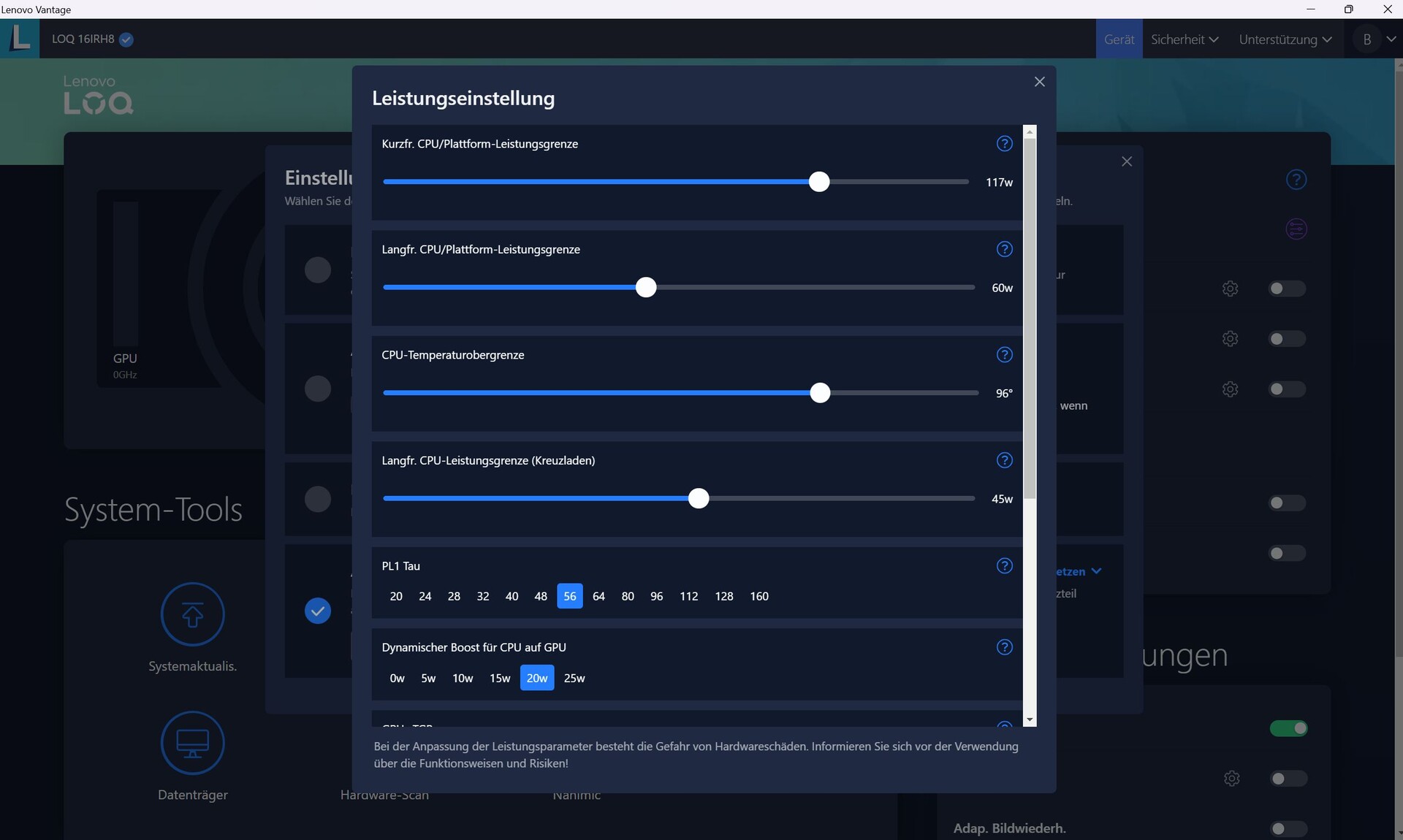Screen dimensions: 1403x840
Task: Click the Langfr. CPU/Plattform-Leistungsgrenze slider handle
Action: click(x=646, y=287)
